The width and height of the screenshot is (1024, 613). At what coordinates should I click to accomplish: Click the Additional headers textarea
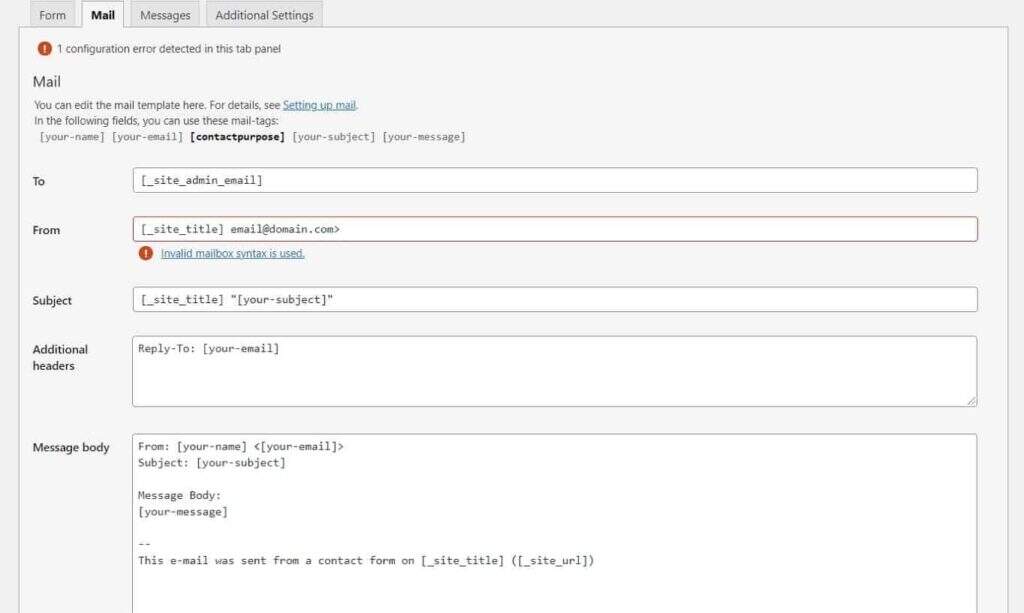(554, 371)
